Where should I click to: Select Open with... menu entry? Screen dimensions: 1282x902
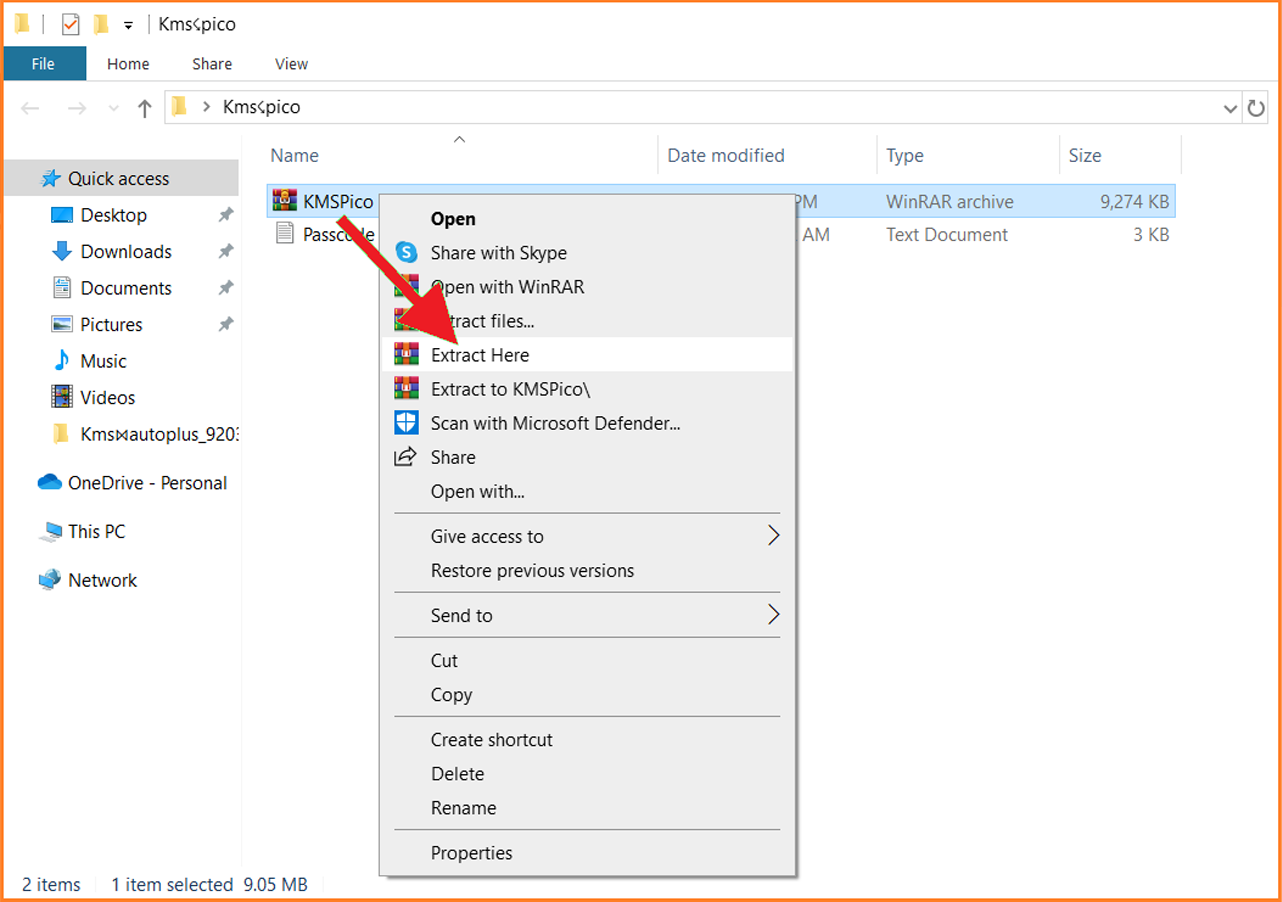pos(587,491)
